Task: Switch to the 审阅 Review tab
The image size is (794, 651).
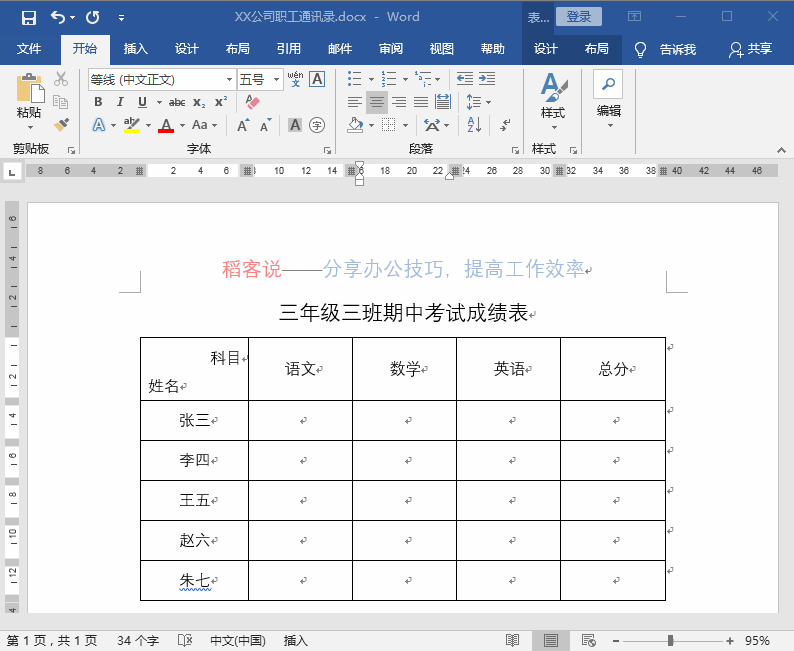Action: pos(391,49)
